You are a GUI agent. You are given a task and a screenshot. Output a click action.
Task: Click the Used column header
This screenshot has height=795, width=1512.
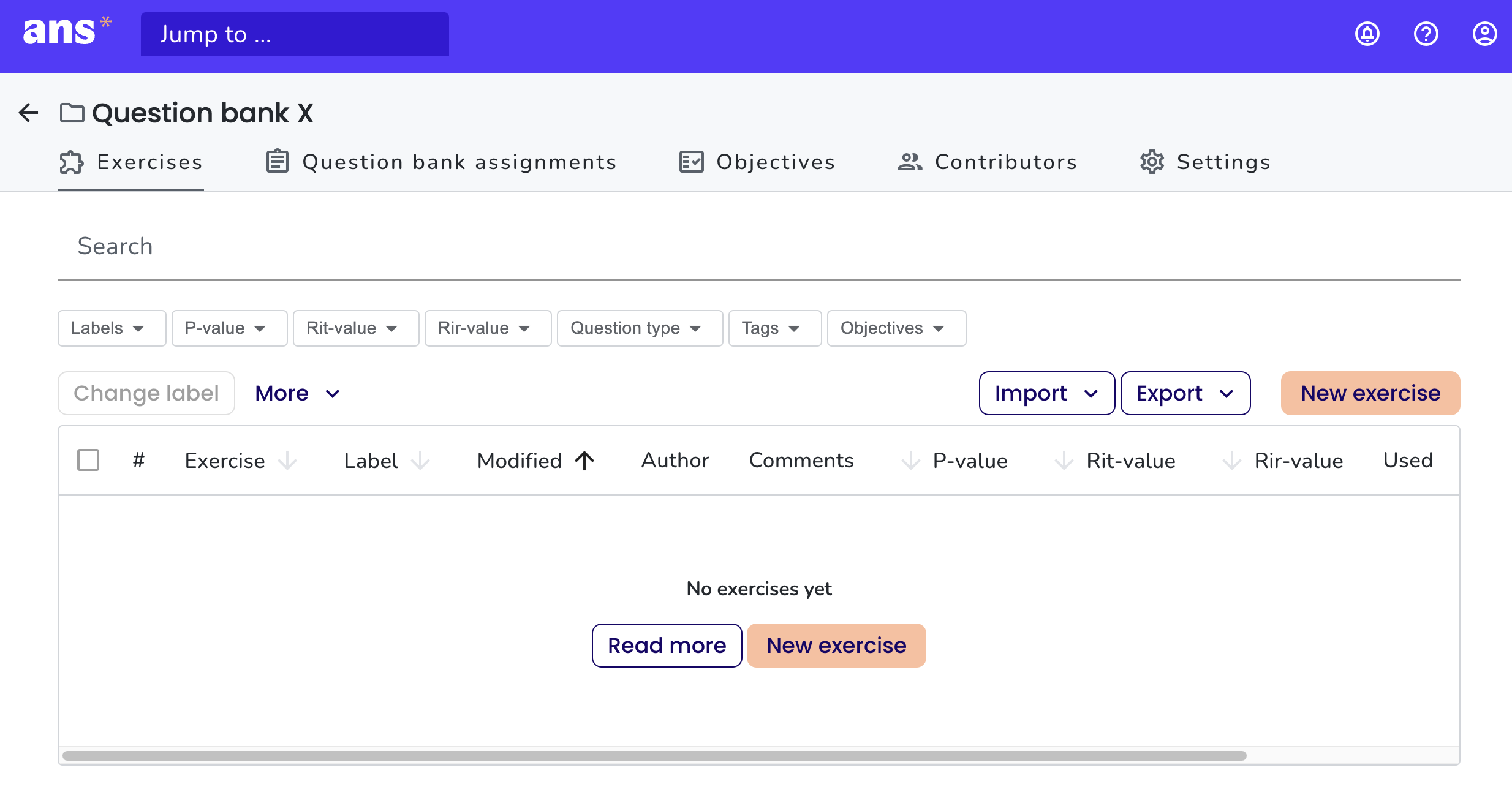tap(1408, 460)
